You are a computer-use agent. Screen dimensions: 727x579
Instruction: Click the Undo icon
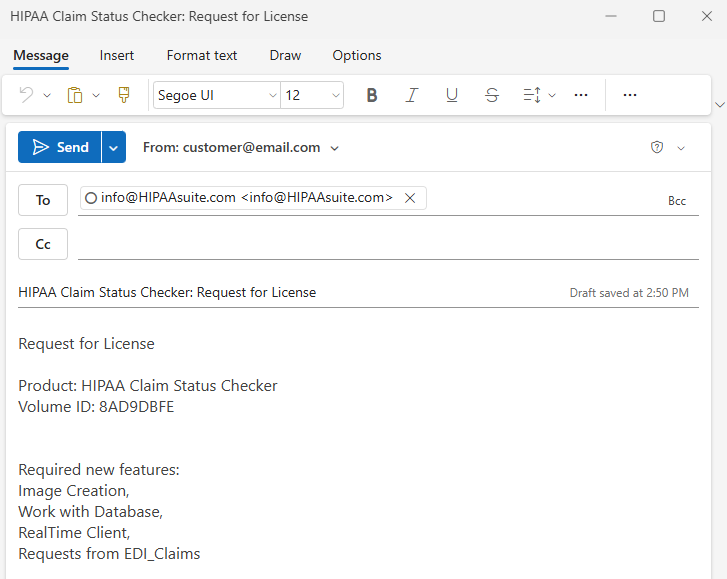click(x=26, y=95)
